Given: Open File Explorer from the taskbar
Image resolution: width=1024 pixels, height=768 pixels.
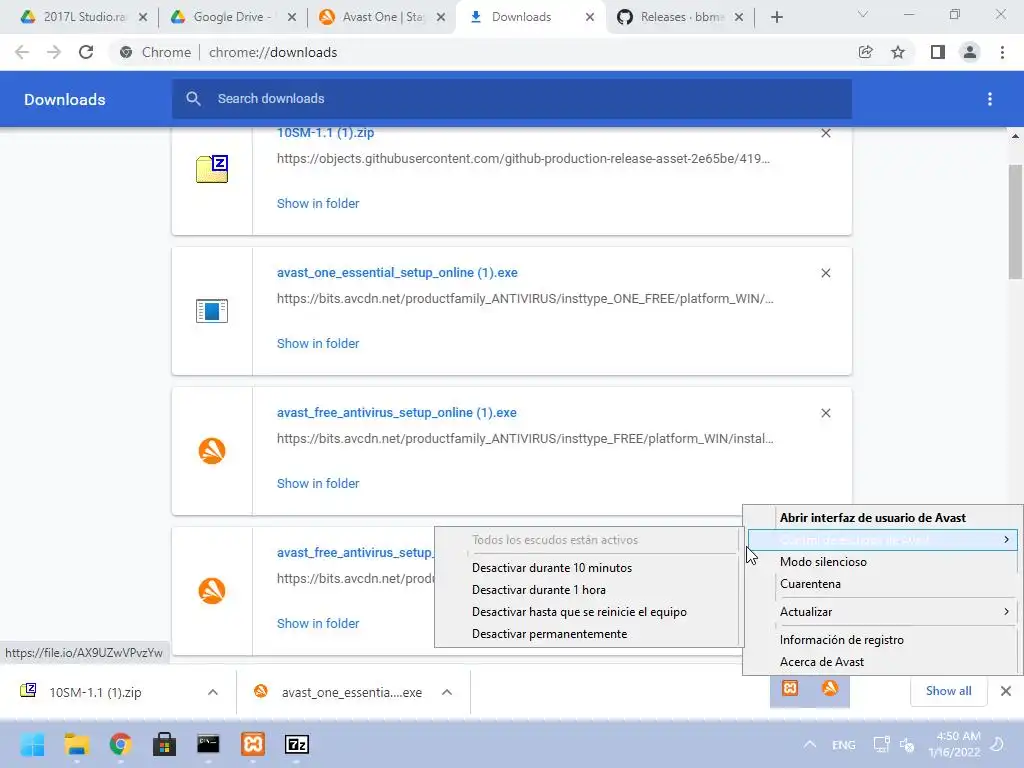Looking at the screenshot, I should (76, 744).
